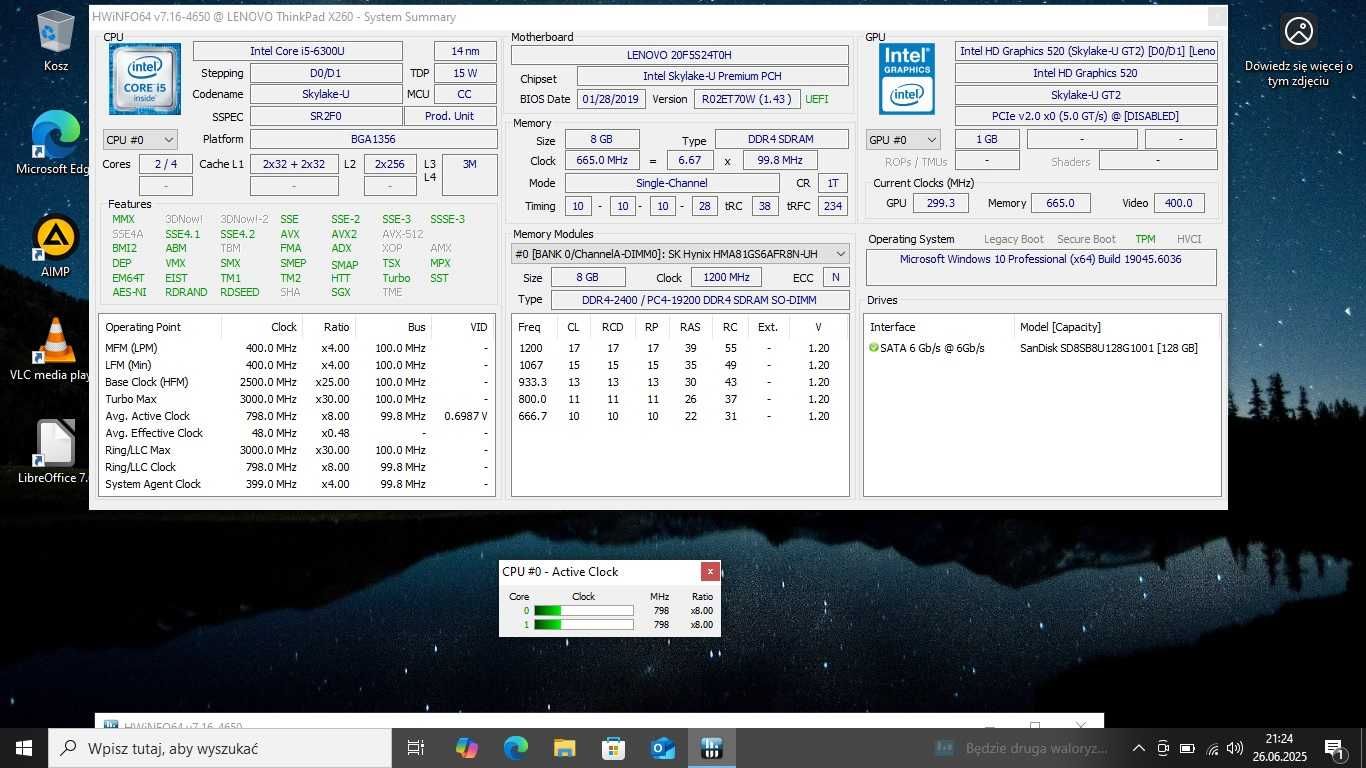Open the Windows Start menu

pos(24,748)
